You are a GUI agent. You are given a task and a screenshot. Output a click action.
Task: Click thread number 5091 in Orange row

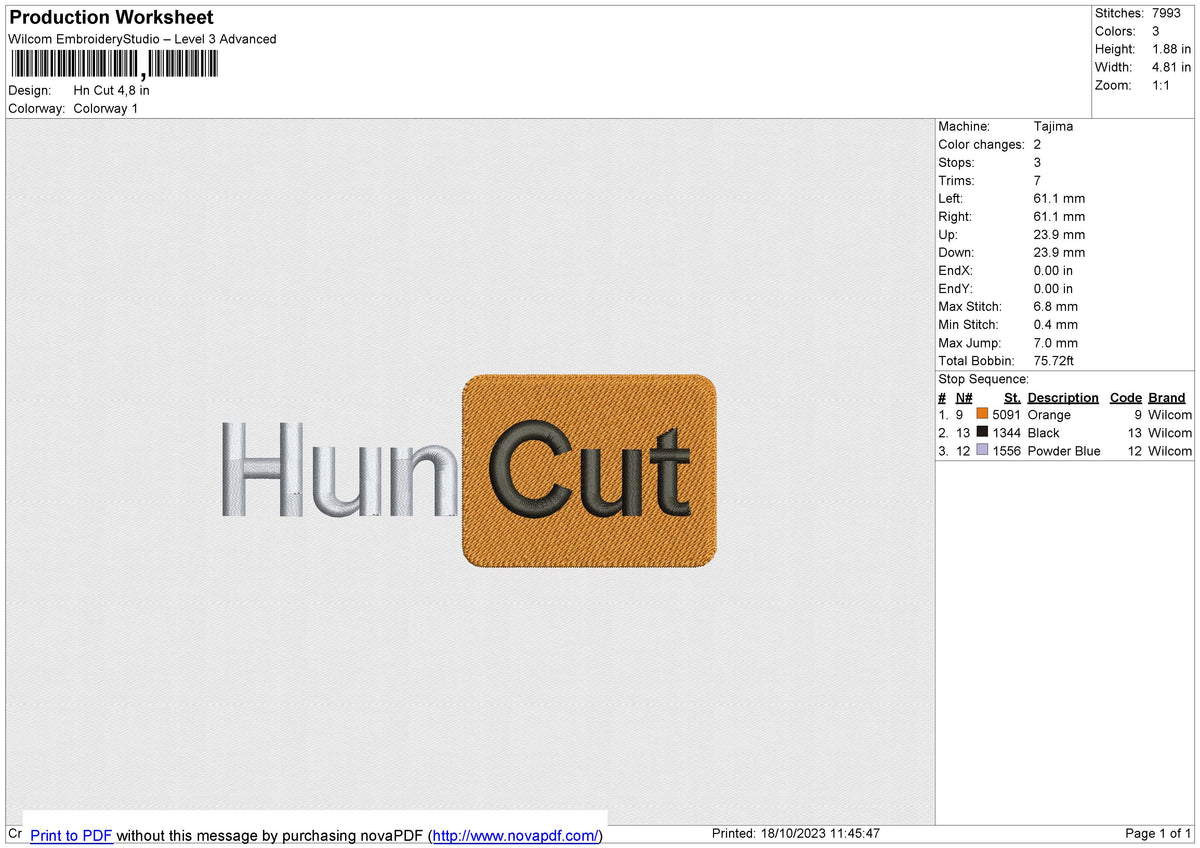point(1006,414)
